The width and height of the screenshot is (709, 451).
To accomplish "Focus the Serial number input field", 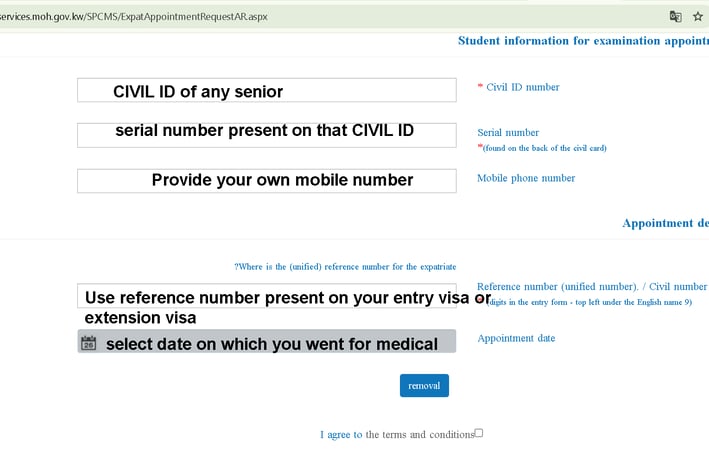I will [x=267, y=135].
